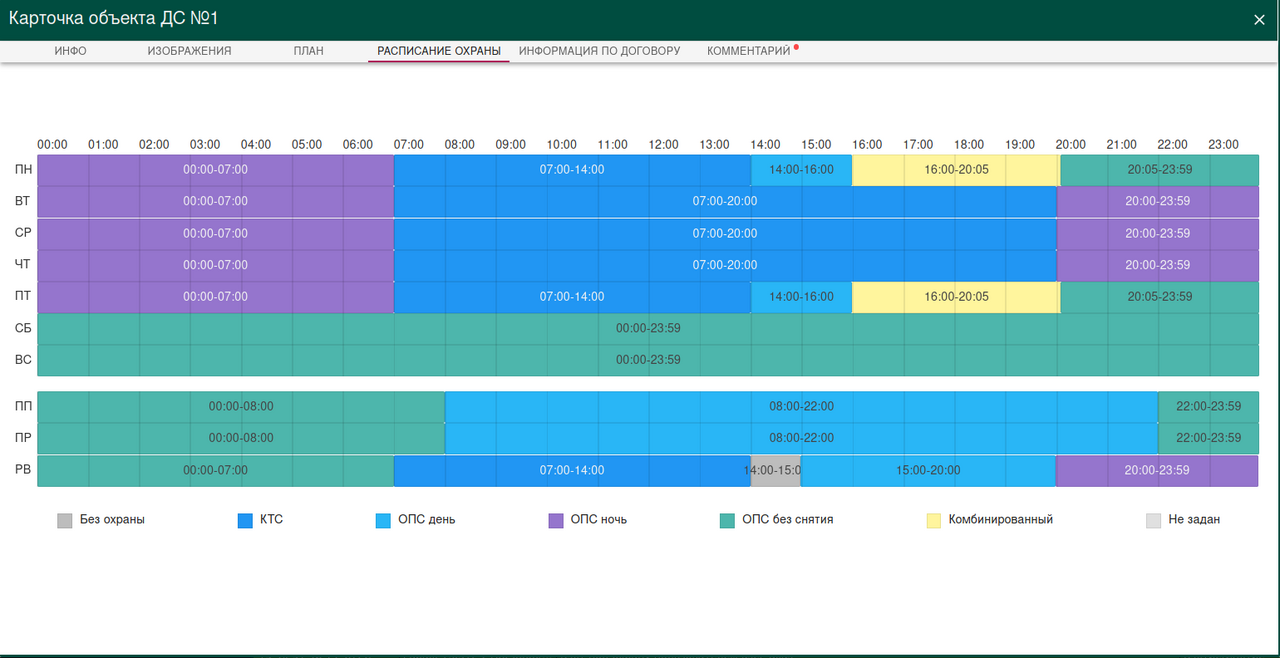1280x658 pixels.
Task: Click Friday 14:00-16:00 light blue block
Action: tap(801, 297)
